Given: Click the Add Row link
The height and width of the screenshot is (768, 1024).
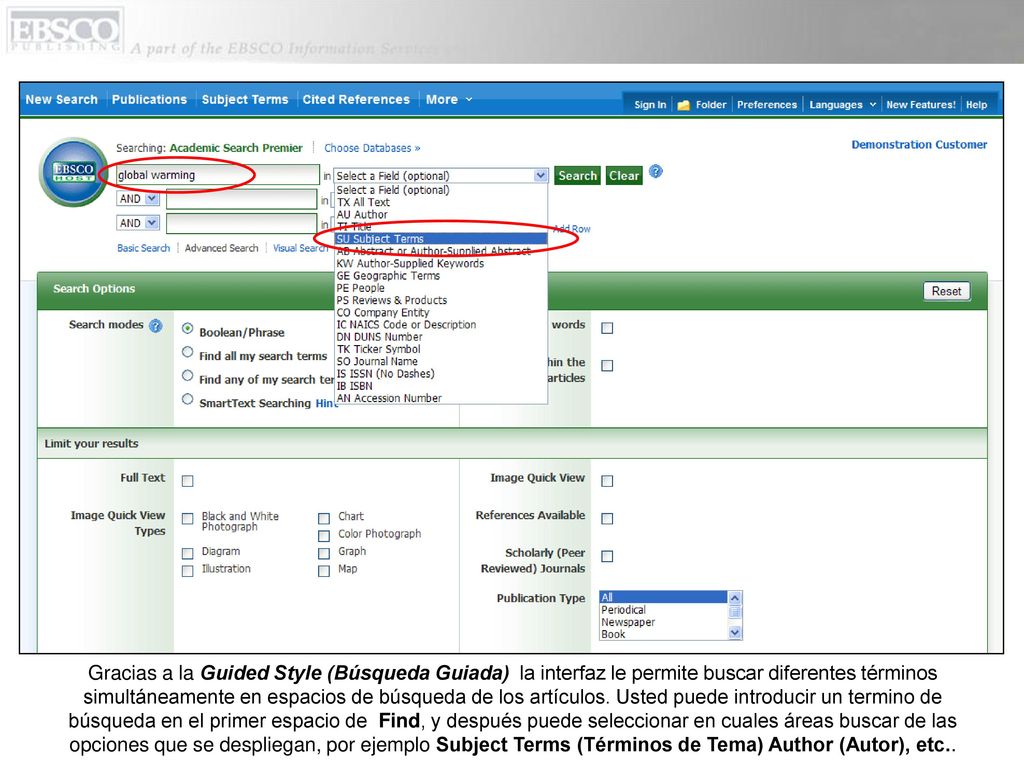Looking at the screenshot, I should pyautogui.click(x=572, y=229).
